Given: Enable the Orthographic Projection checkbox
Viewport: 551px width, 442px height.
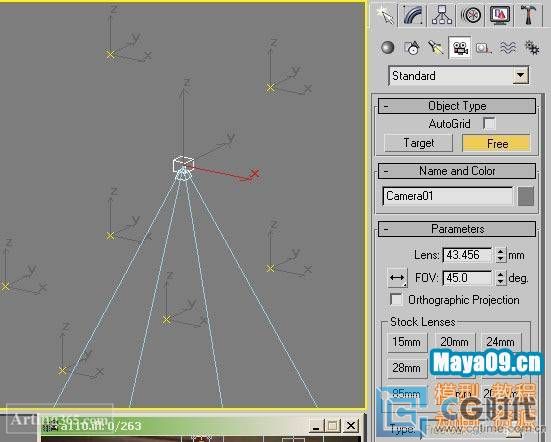Looking at the screenshot, I should (396, 300).
